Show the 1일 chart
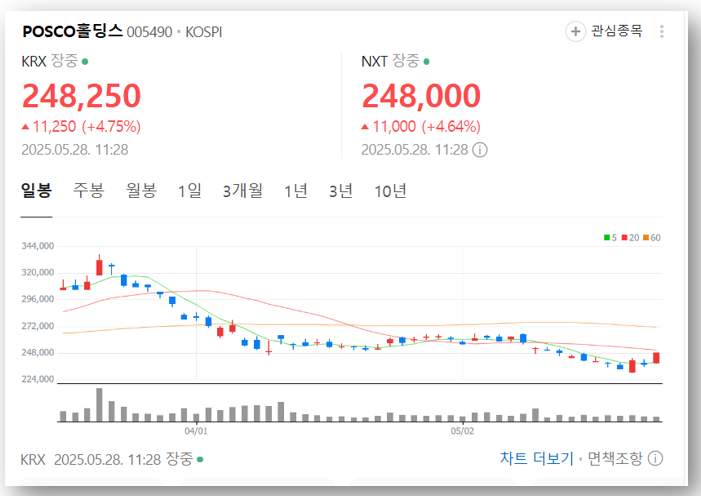The height and width of the screenshot is (496, 701). (x=190, y=191)
